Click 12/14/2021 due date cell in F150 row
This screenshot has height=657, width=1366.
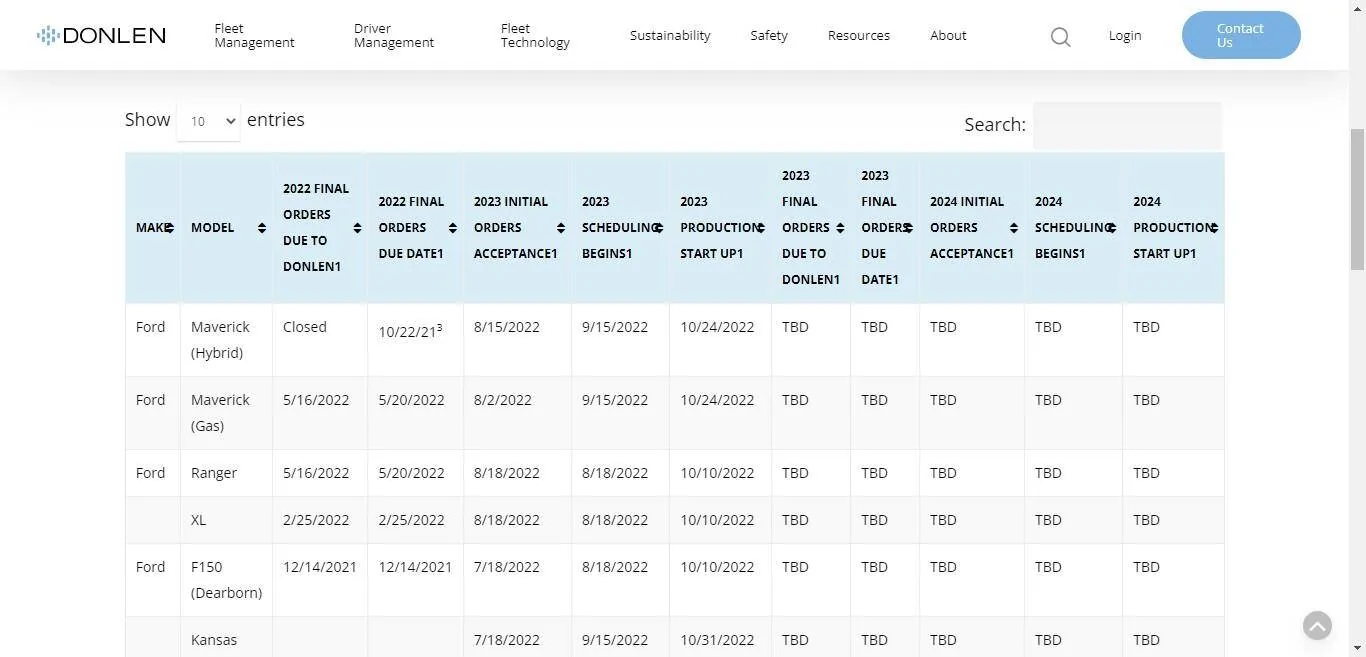(415, 580)
